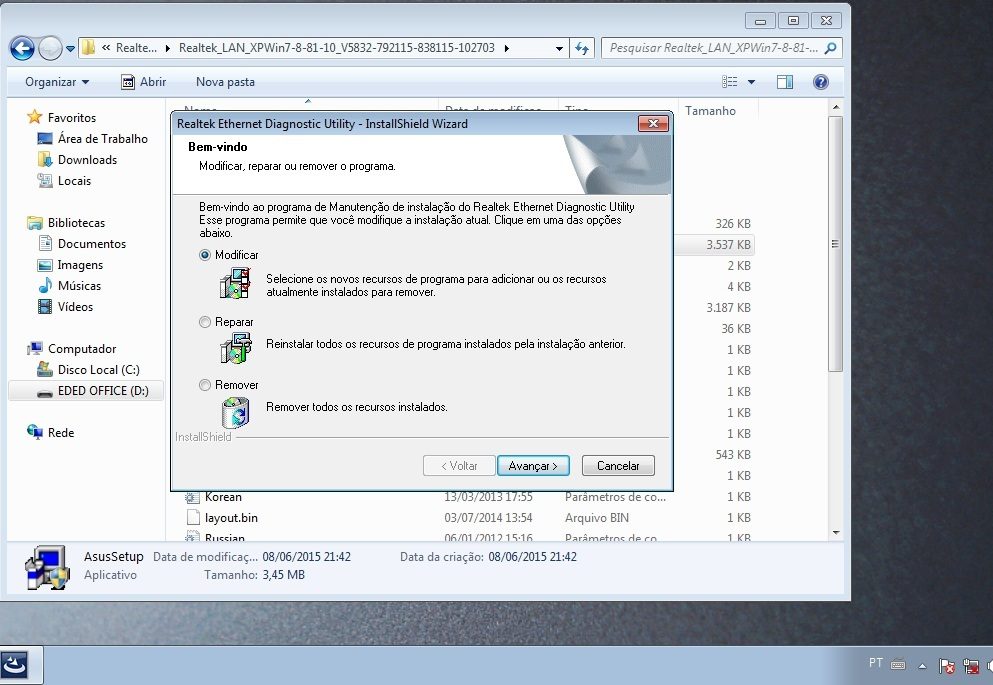Click the scroll up arrow of file list
This screenshot has height=685, width=993.
(835, 108)
